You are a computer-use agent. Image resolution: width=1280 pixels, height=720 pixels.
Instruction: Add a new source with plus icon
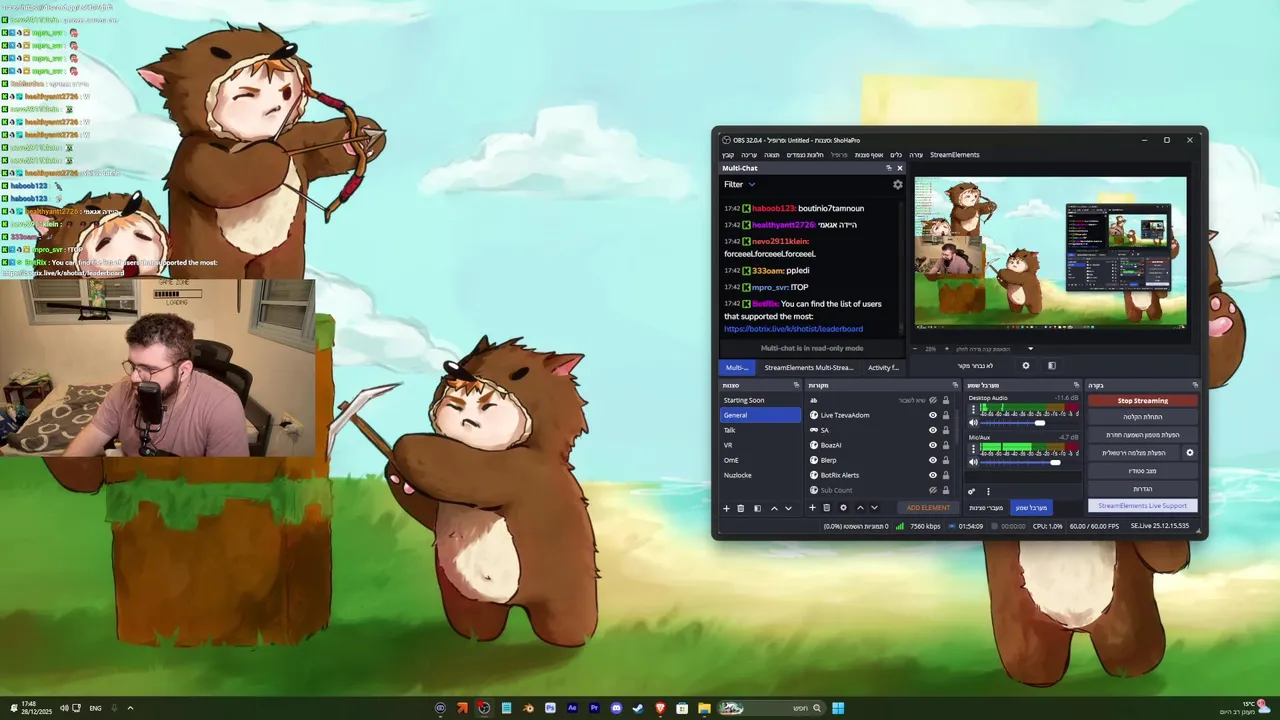pyautogui.click(x=812, y=508)
